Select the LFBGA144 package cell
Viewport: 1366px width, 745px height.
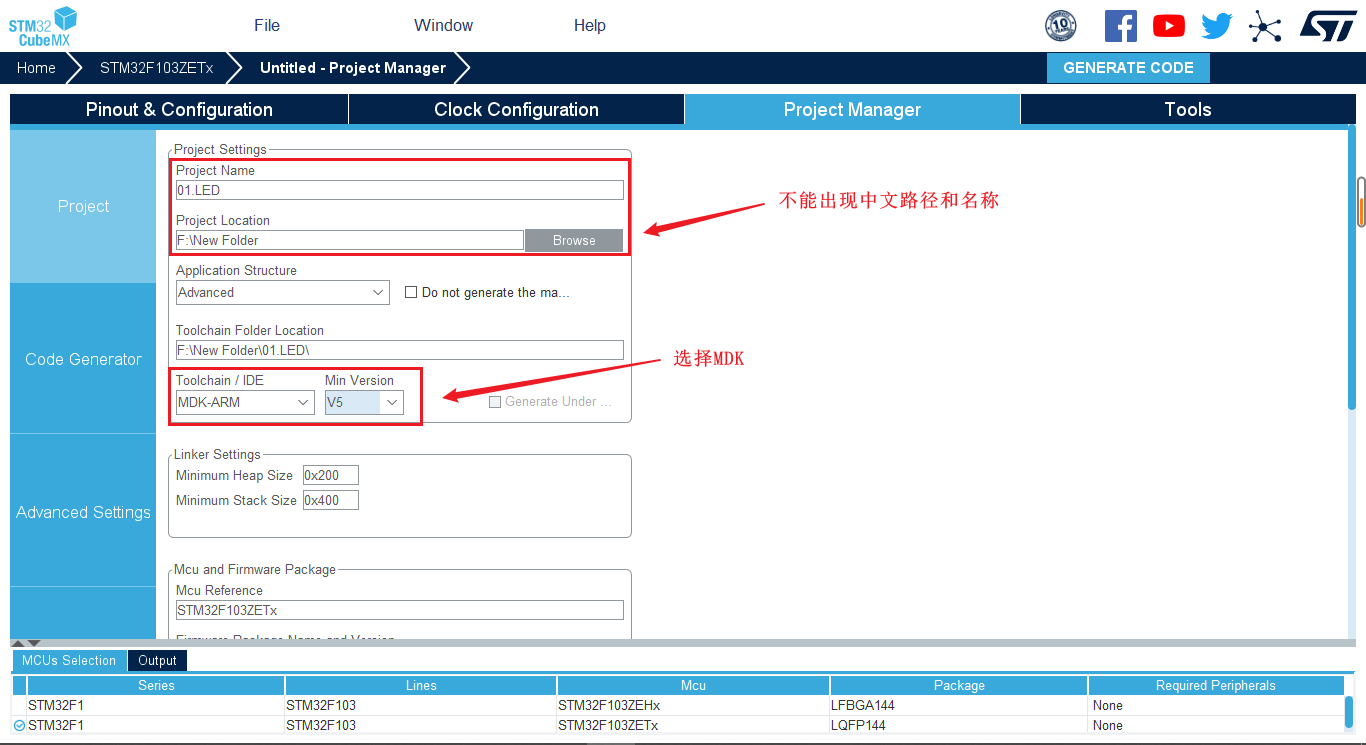coord(959,705)
